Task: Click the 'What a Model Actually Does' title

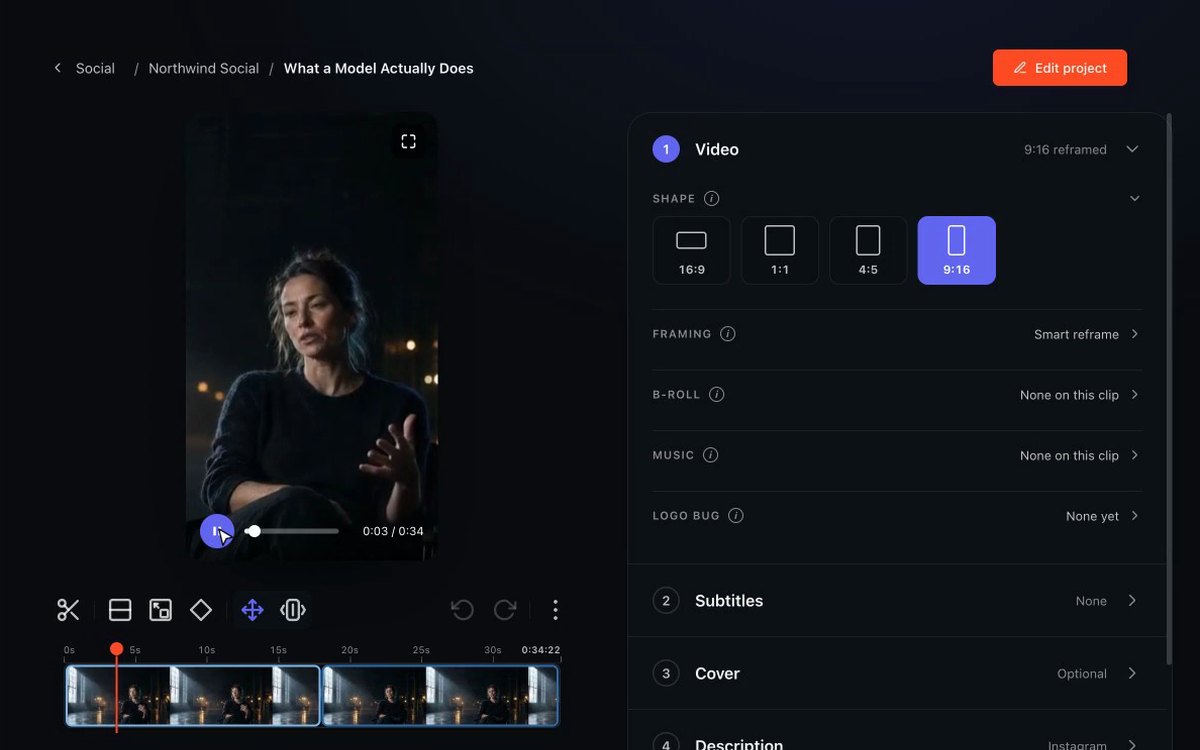Action: pyautogui.click(x=379, y=68)
